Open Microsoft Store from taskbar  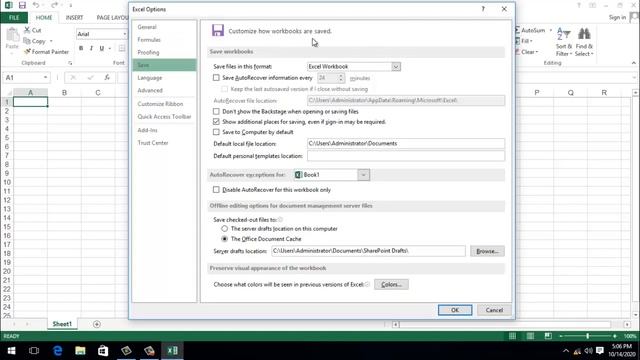pyautogui.click(x=103, y=351)
